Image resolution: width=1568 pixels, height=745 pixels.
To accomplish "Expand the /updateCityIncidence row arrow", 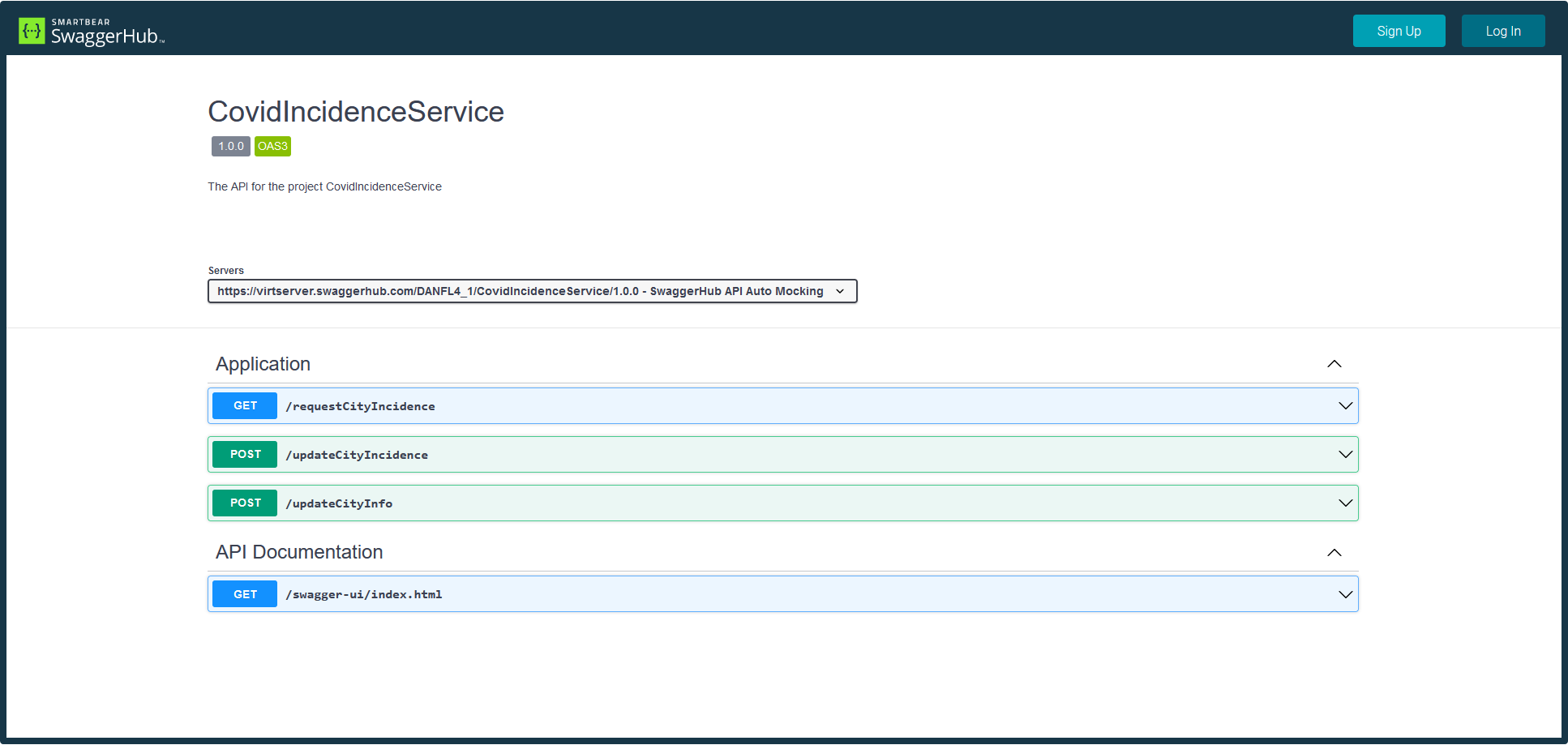I will tap(1346, 454).
